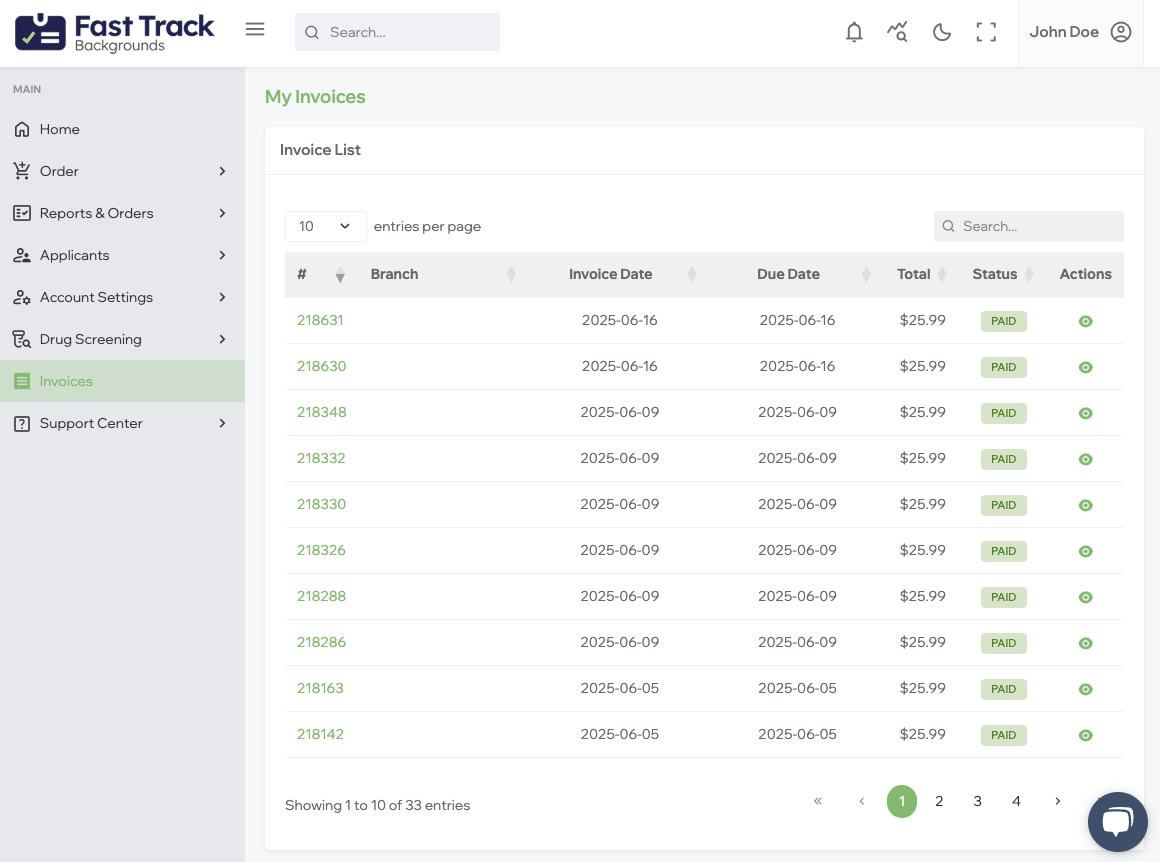1160x862 pixels.
Task: Expand the Order sidebar menu
Action: coord(122,171)
